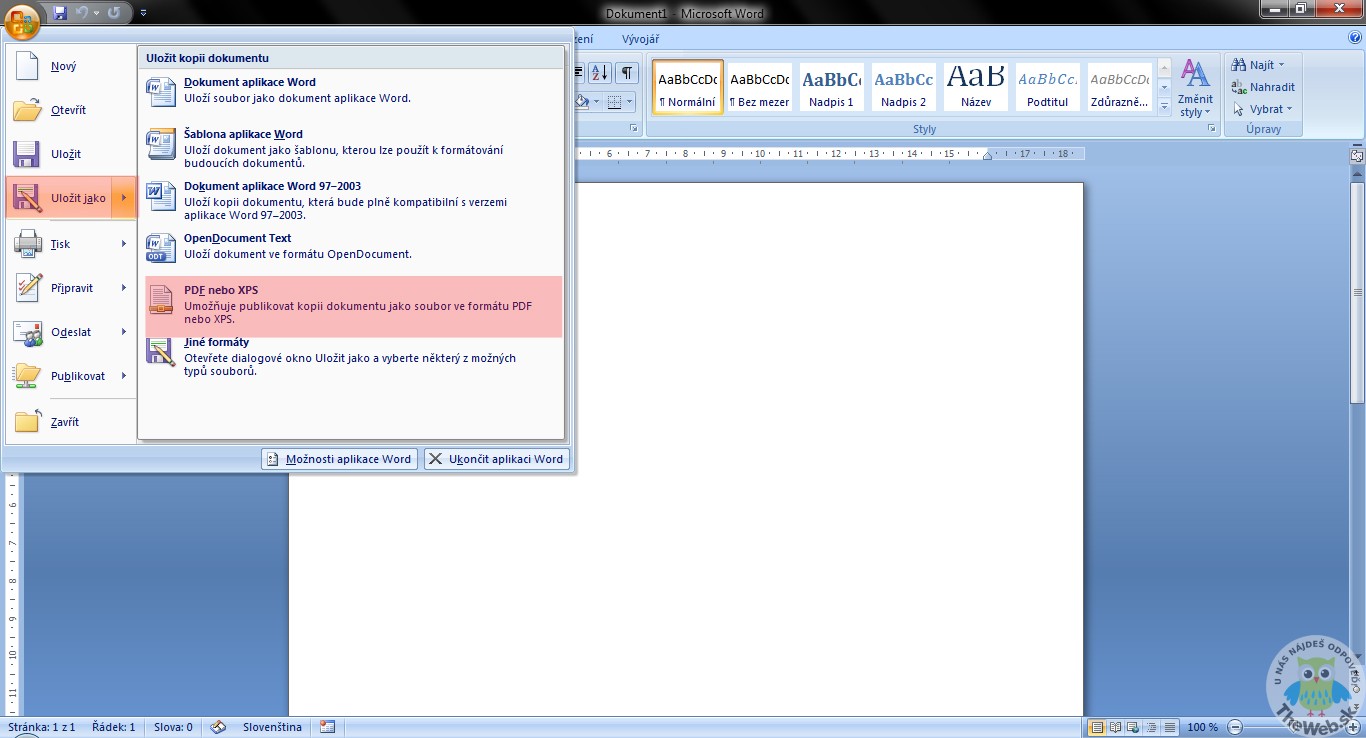Expand the Tisk submenu arrow
The height and width of the screenshot is (738, 1366).
tap(124, 244)
